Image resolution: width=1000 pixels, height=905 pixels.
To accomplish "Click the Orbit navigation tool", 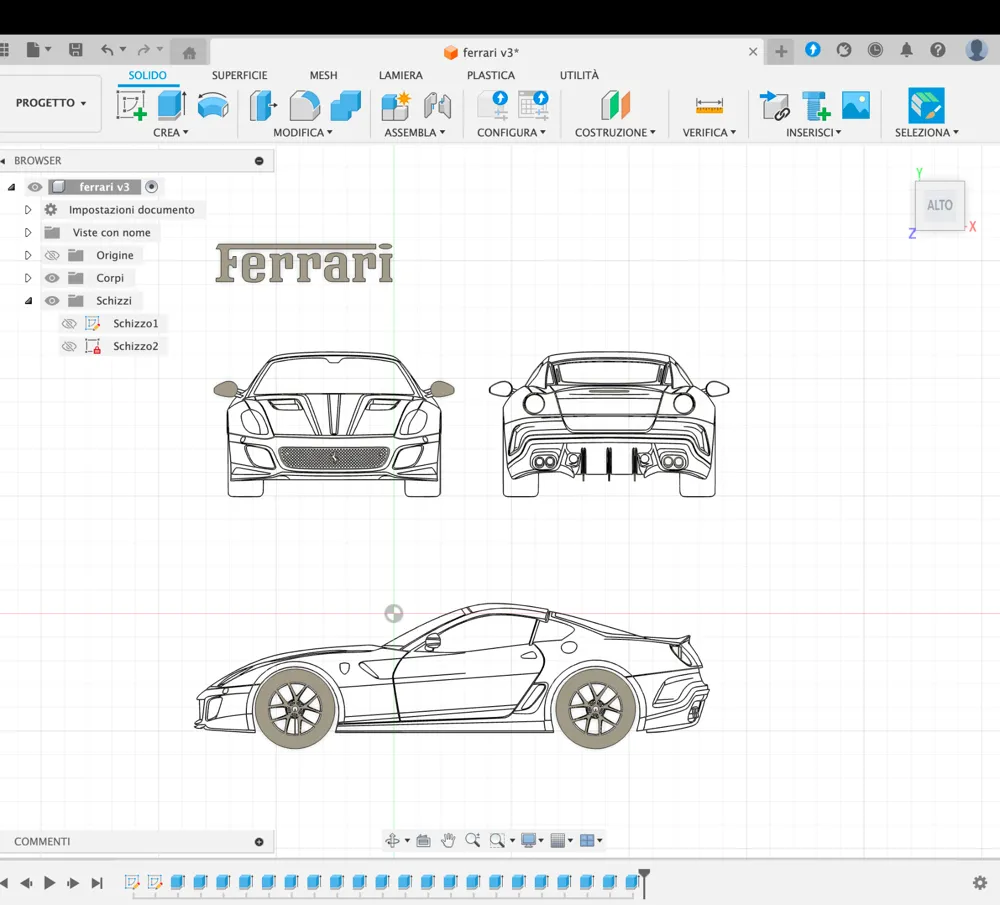I will [392, 841].
